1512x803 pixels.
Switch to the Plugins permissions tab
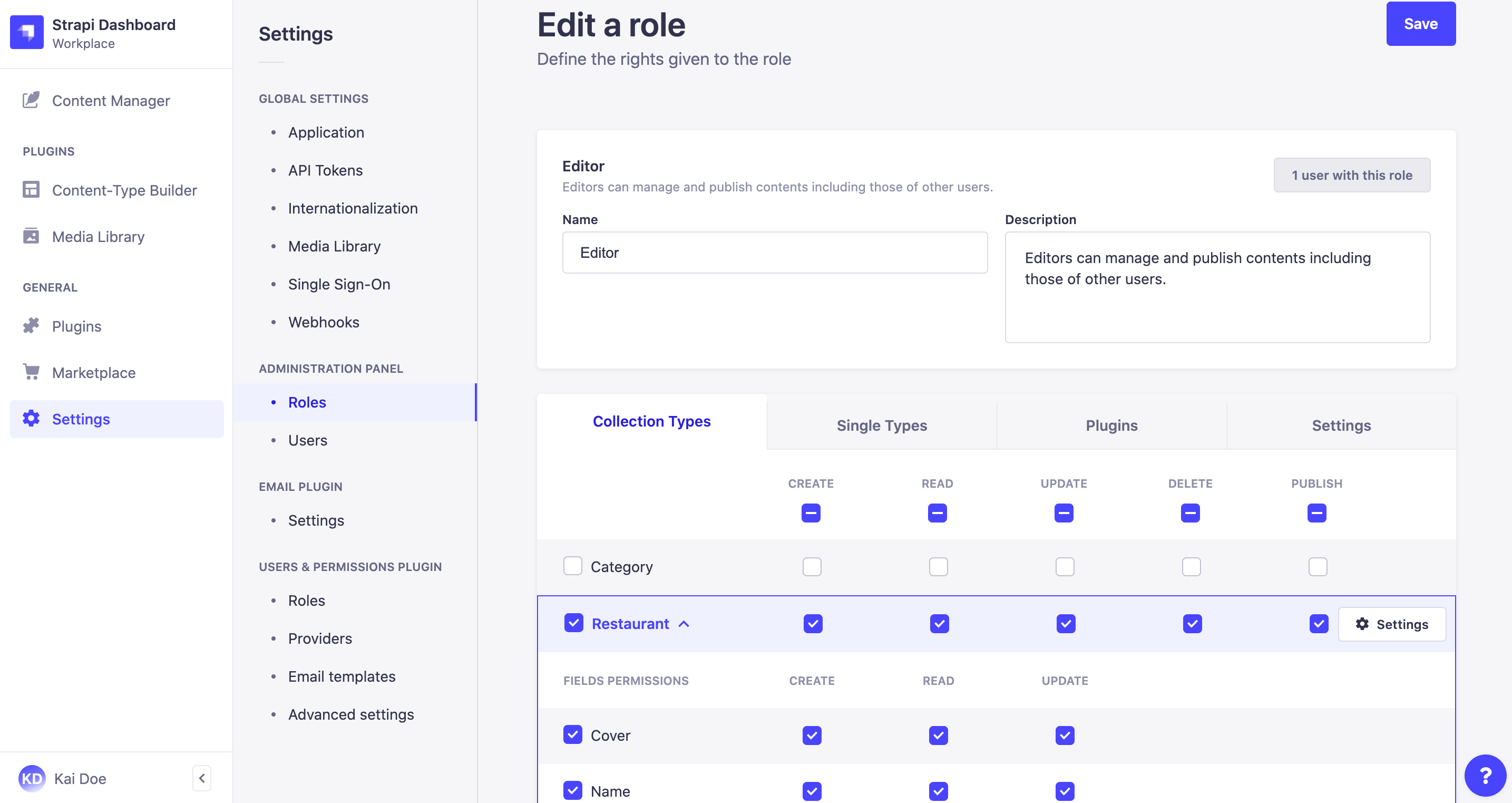pos(1111,424)
